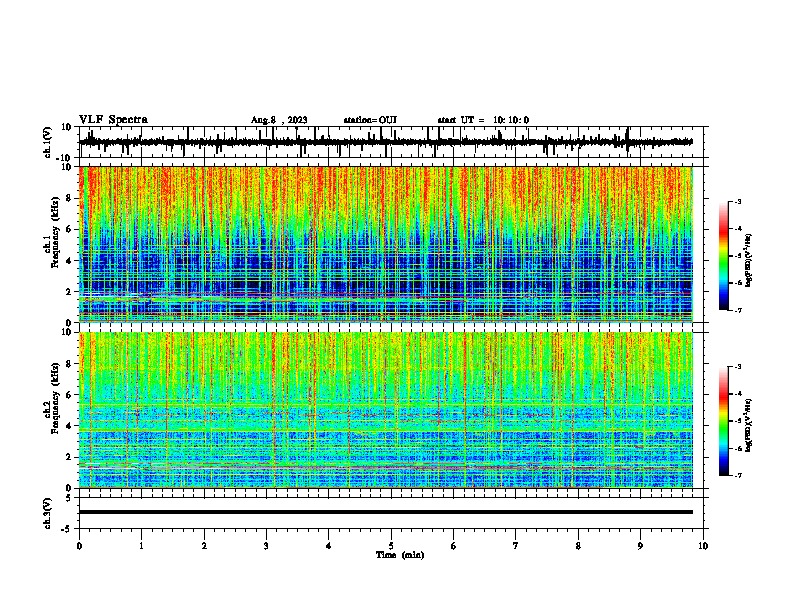Click the "station=OUI" header label

[x=370, y=120]
